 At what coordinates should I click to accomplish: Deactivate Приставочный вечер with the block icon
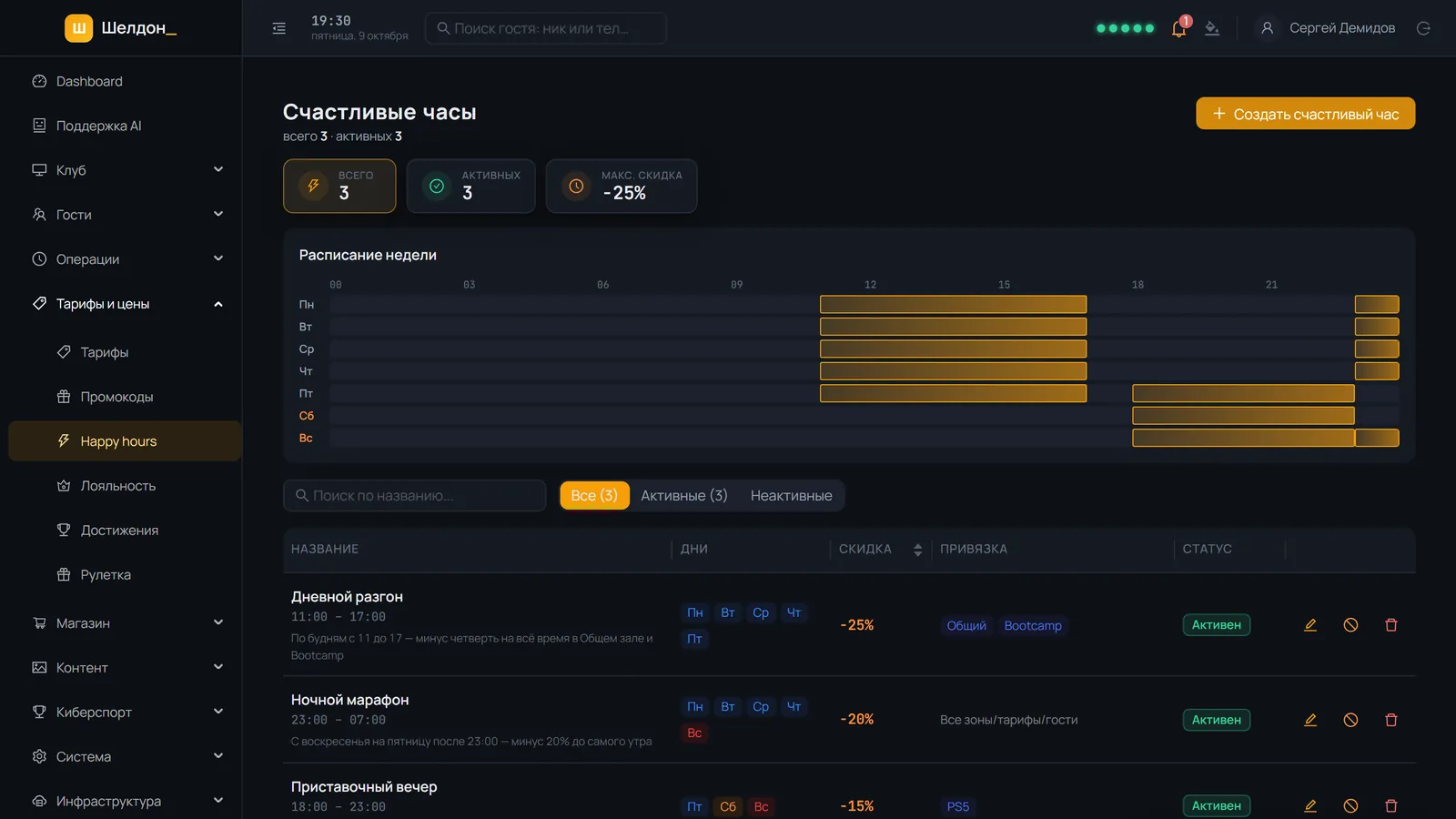pyautogui.click(x=1350, y=806)
